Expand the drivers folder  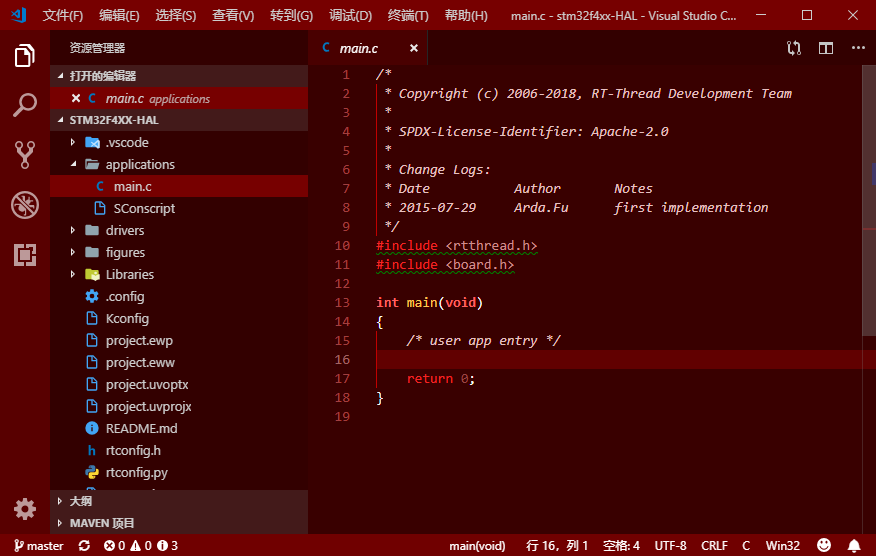[x=179, y=230]
